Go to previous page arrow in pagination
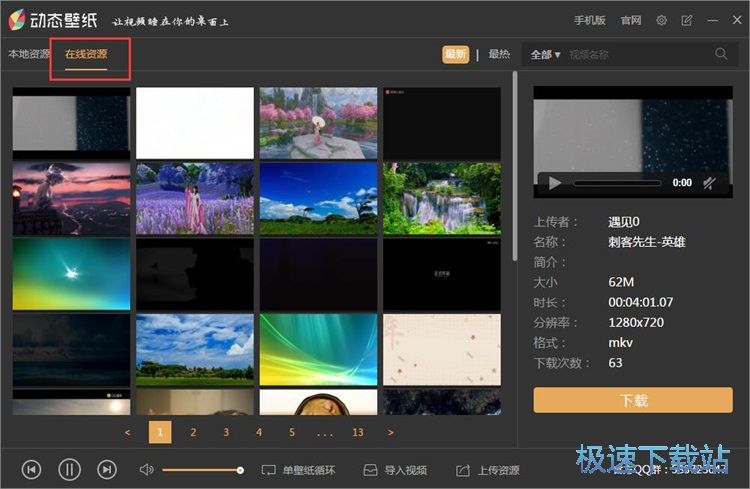 click(x=127, y=432)
